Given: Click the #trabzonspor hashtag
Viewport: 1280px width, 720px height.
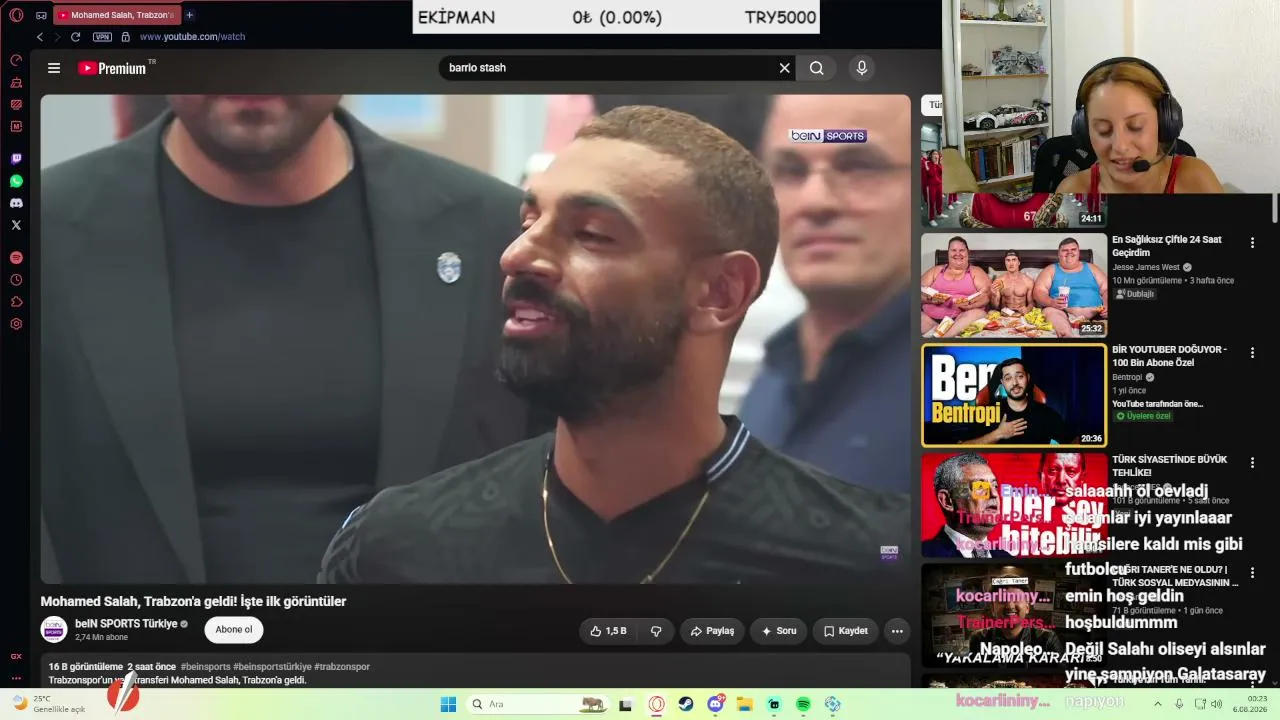Looking at the screenshot, I should (x=342, y=667).
